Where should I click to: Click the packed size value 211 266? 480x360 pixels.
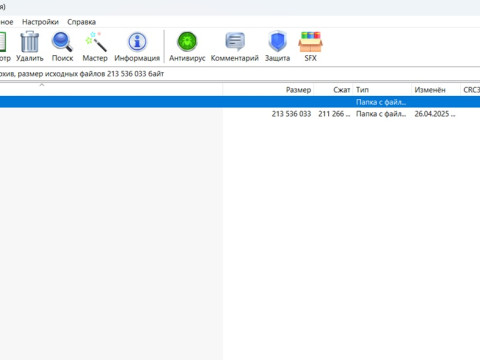[334, 114]
